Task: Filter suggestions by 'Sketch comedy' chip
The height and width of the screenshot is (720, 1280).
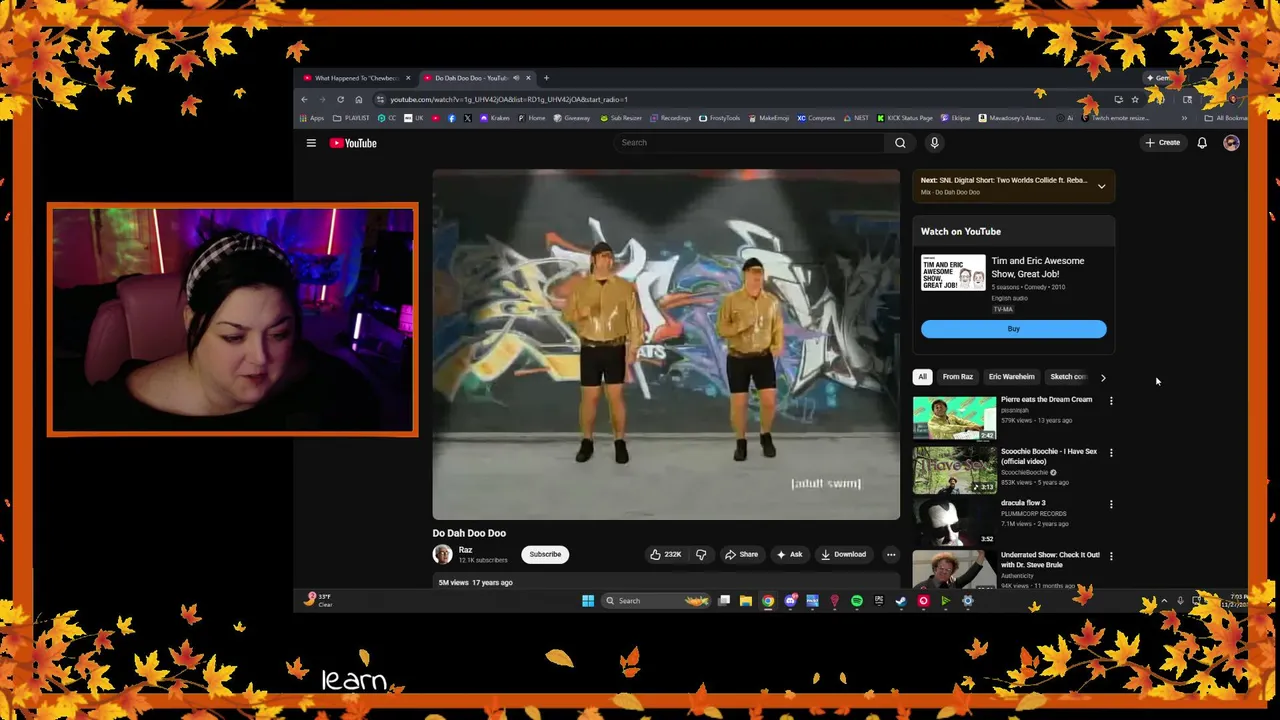Action: point(1067,377)
